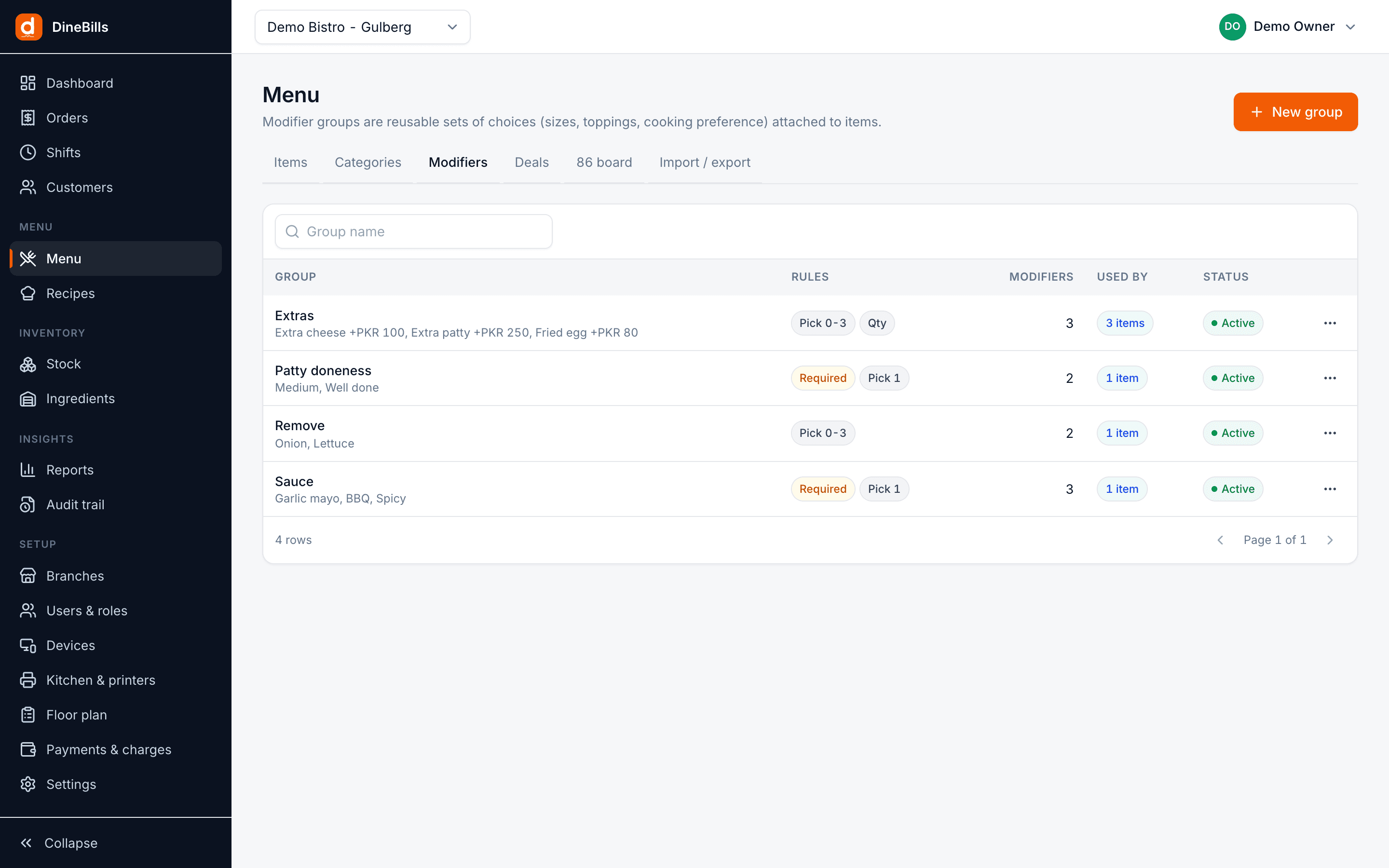Expand the Demo Owner account menu

pos(1287,27)
